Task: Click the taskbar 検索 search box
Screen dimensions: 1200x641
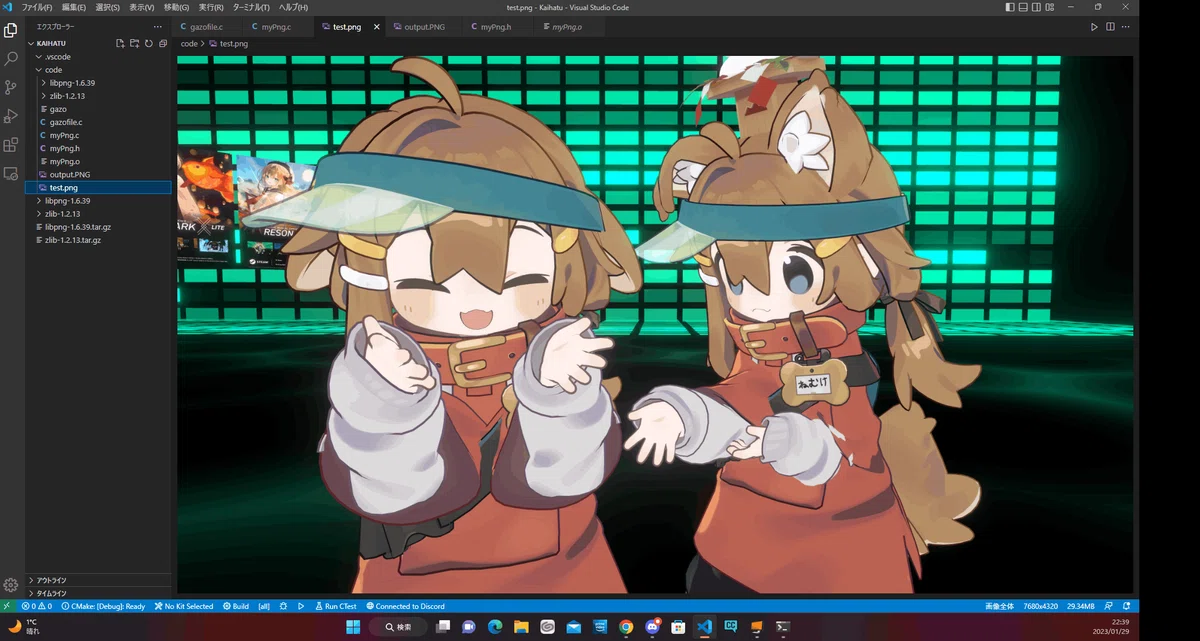Action: pos(398,627)
